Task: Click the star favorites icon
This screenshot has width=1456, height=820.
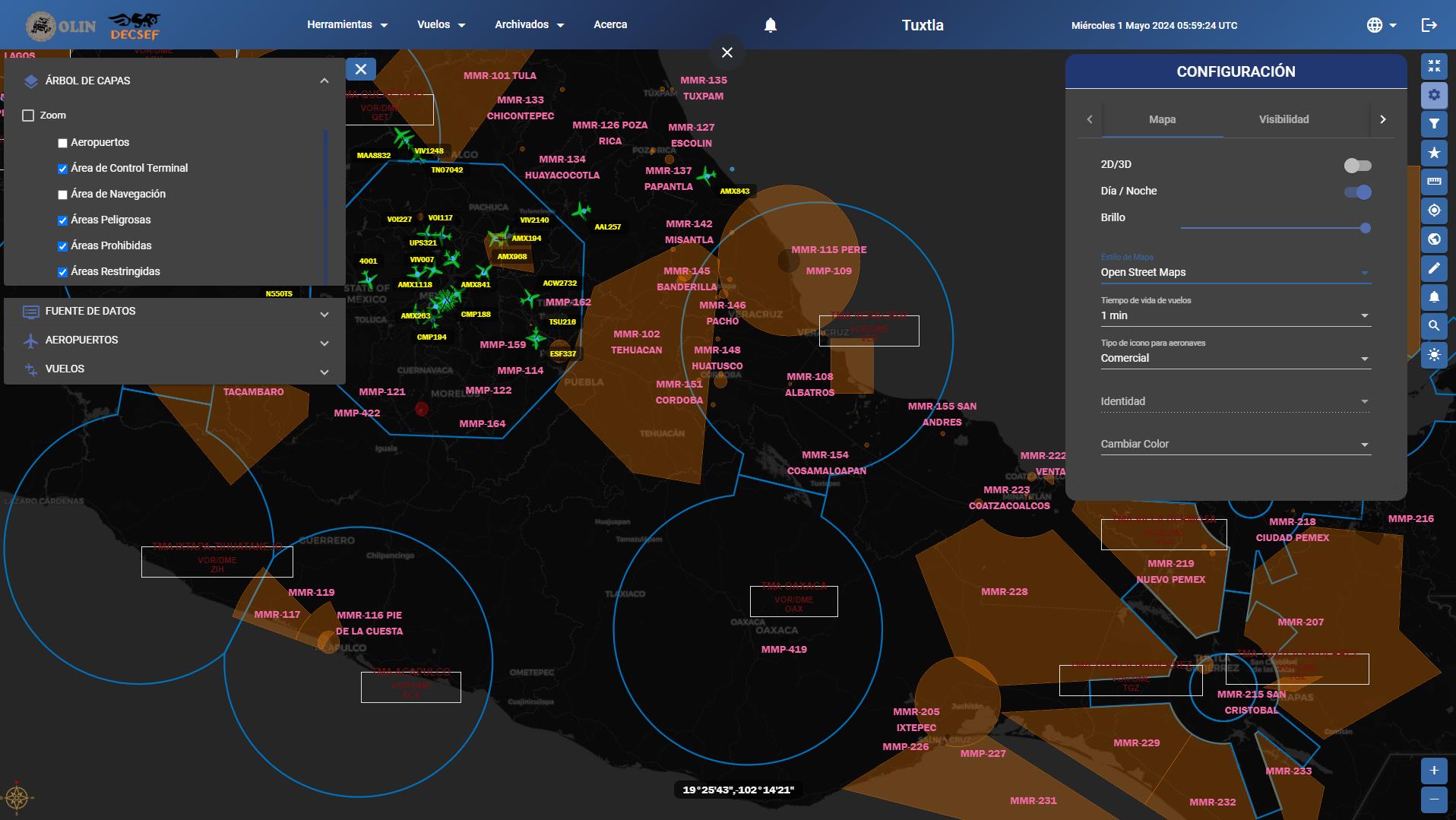Action: [x=1433, y=153]
